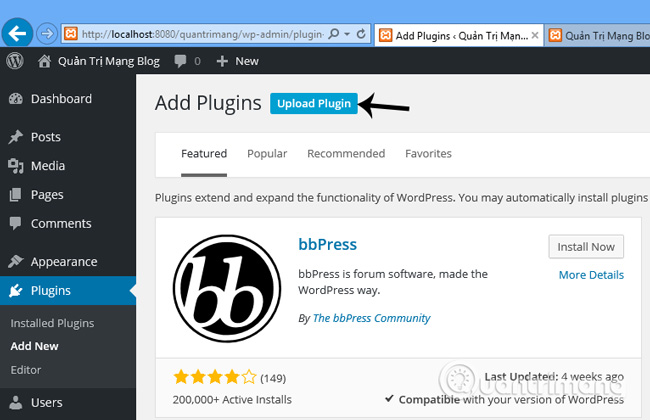The height and width of the screenshot is (420, 650).
Task: Open Dashboard from the sidebar
Action: [x=61, y=99]
